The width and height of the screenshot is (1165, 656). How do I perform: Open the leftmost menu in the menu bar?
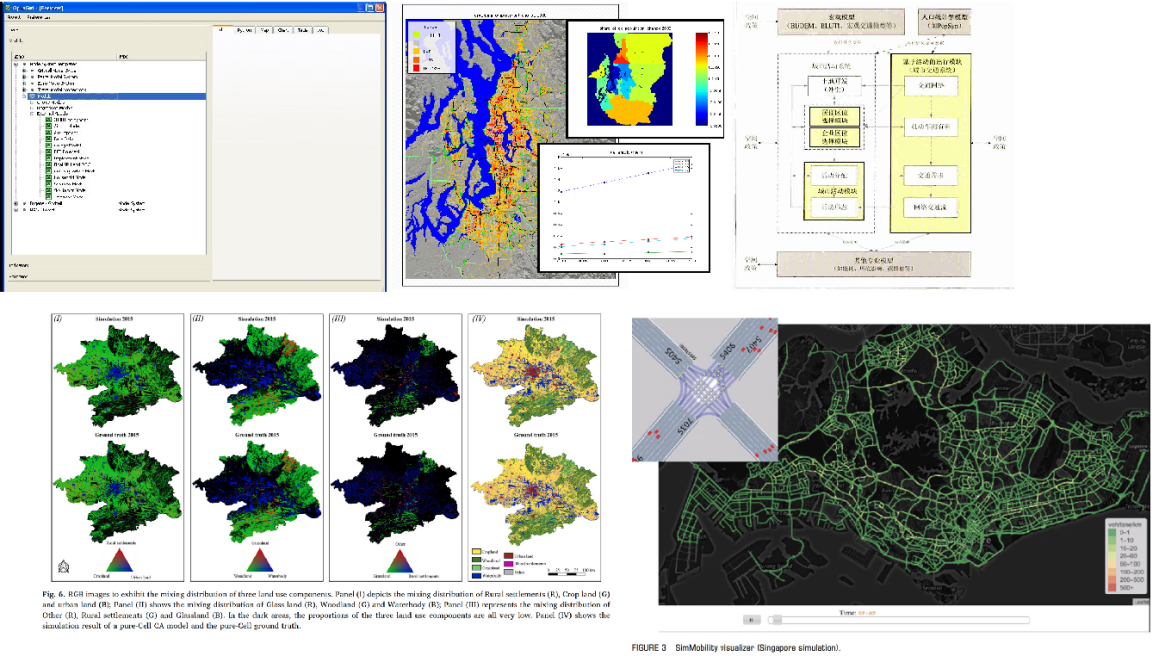[16, 17]
